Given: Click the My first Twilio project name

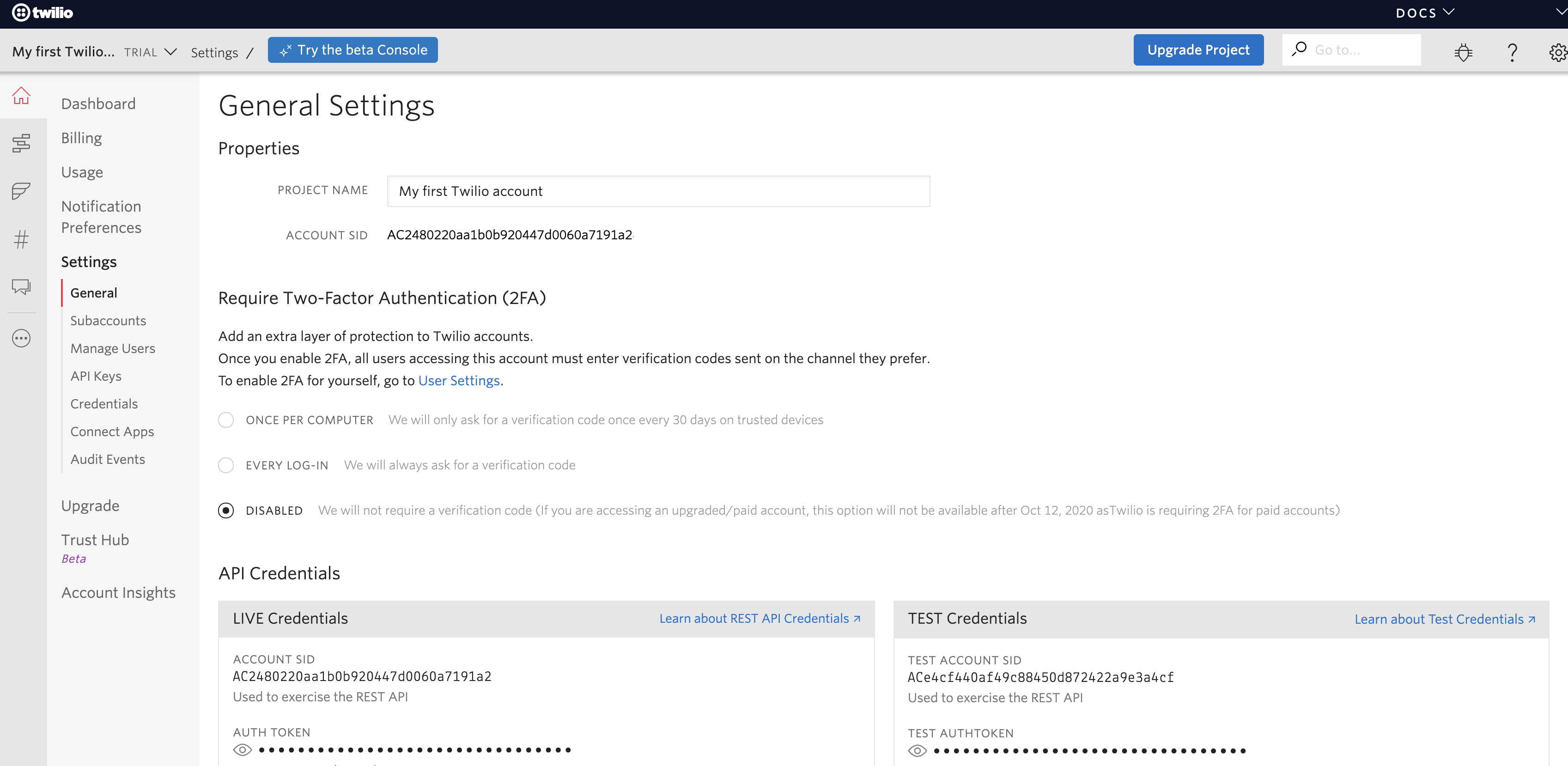Looking at the screenshot, I should (63, 52).
